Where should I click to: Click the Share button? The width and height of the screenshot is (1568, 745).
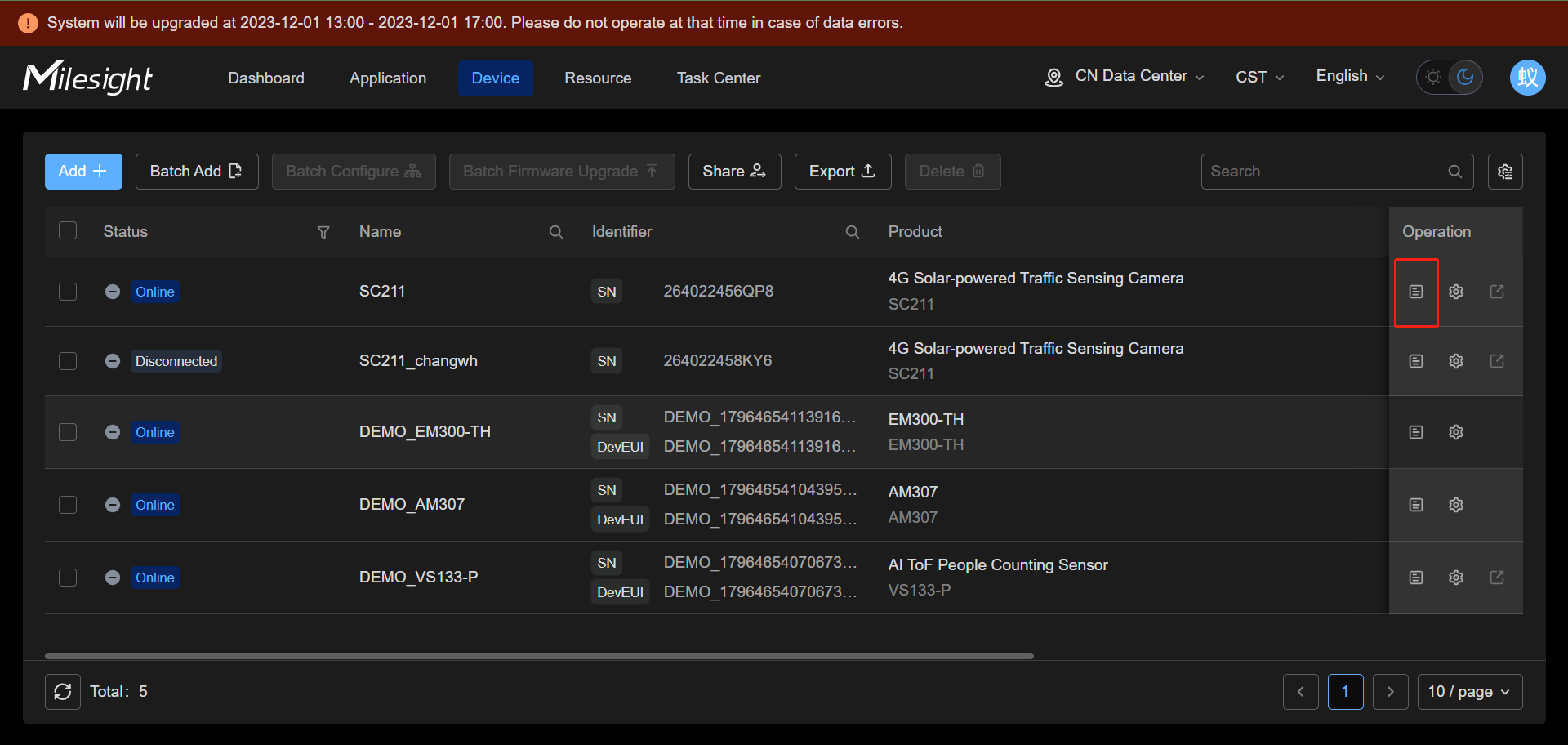[735, 172]
